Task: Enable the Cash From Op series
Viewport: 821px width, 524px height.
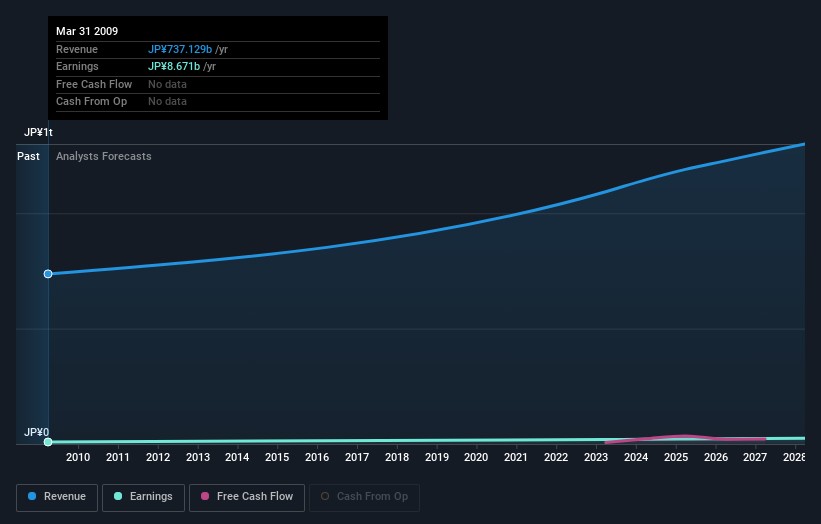Action: click(364, 497)
